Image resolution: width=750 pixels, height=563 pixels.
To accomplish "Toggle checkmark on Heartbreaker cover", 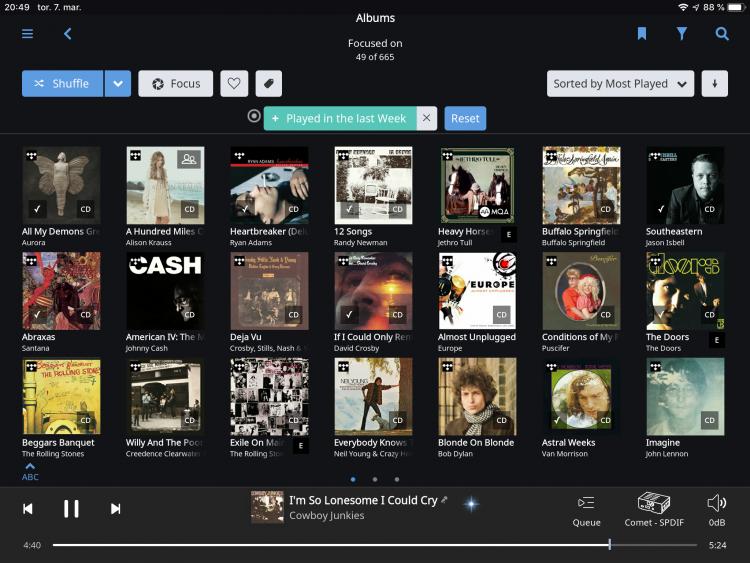I will pos(245,209).
